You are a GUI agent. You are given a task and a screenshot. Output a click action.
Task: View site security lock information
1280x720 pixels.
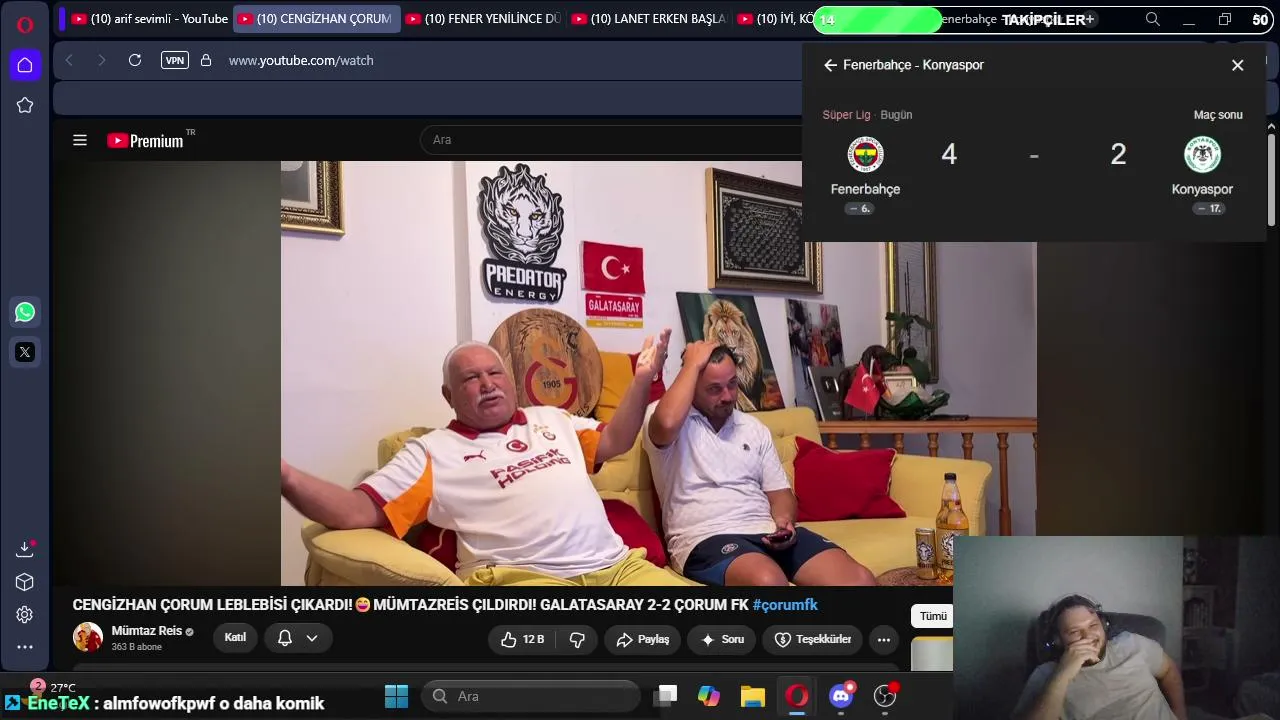[x=206, y=60]
